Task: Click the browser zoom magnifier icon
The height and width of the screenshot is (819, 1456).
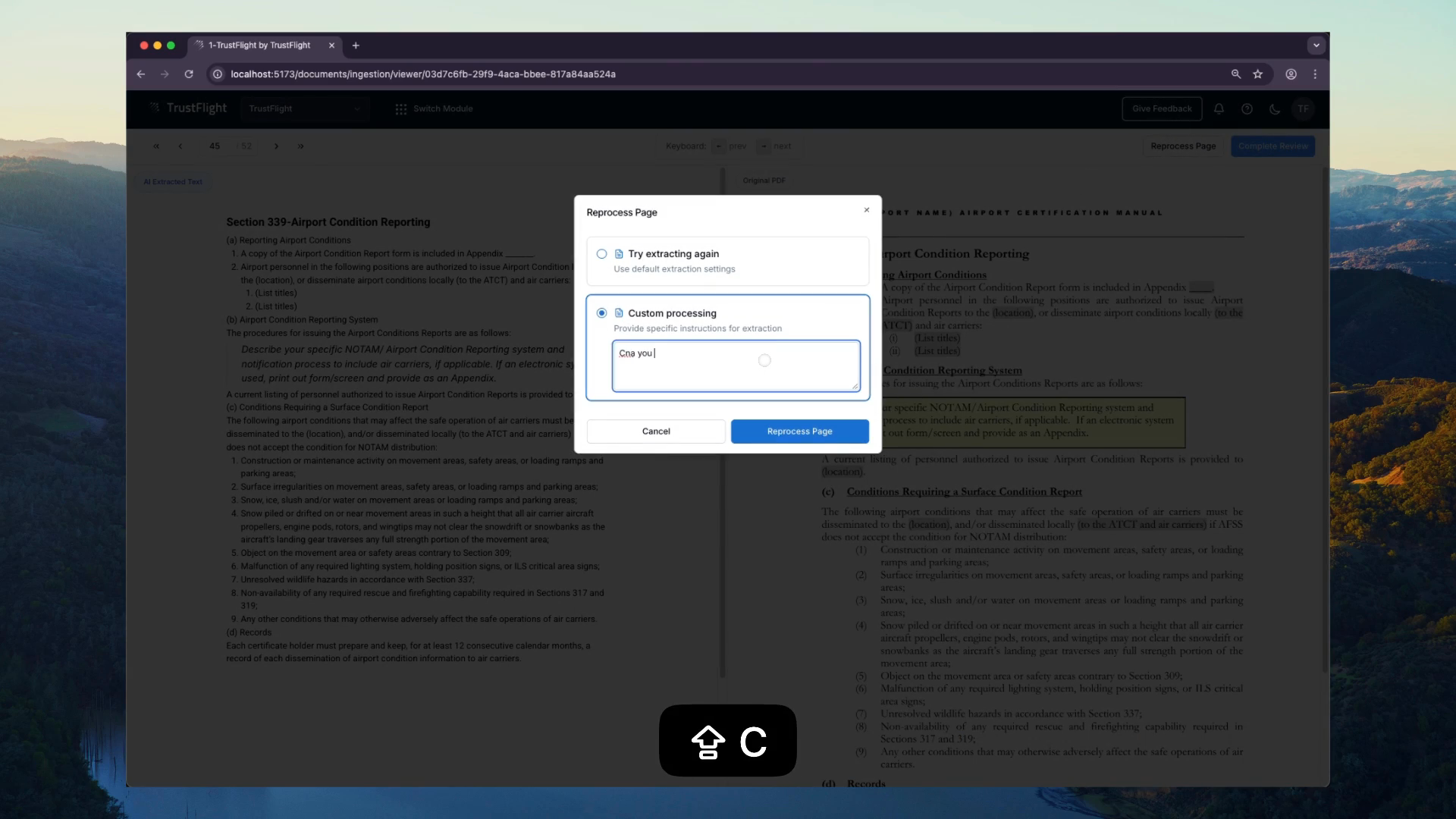Action: tap(1236, 74)
